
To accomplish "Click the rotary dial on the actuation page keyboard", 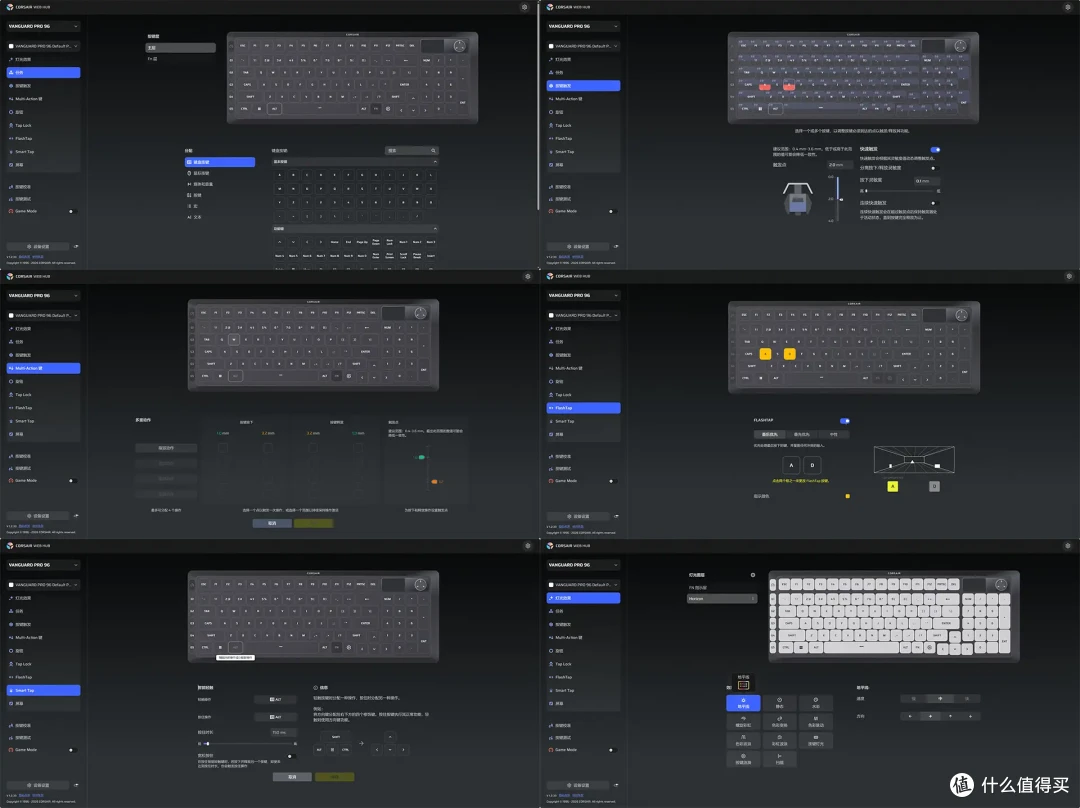I will coord(960,46).
